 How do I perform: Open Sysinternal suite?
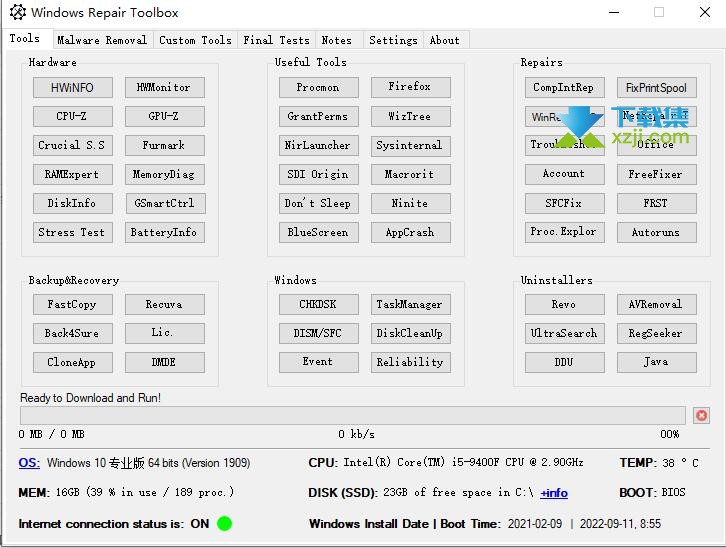(410, 145)
